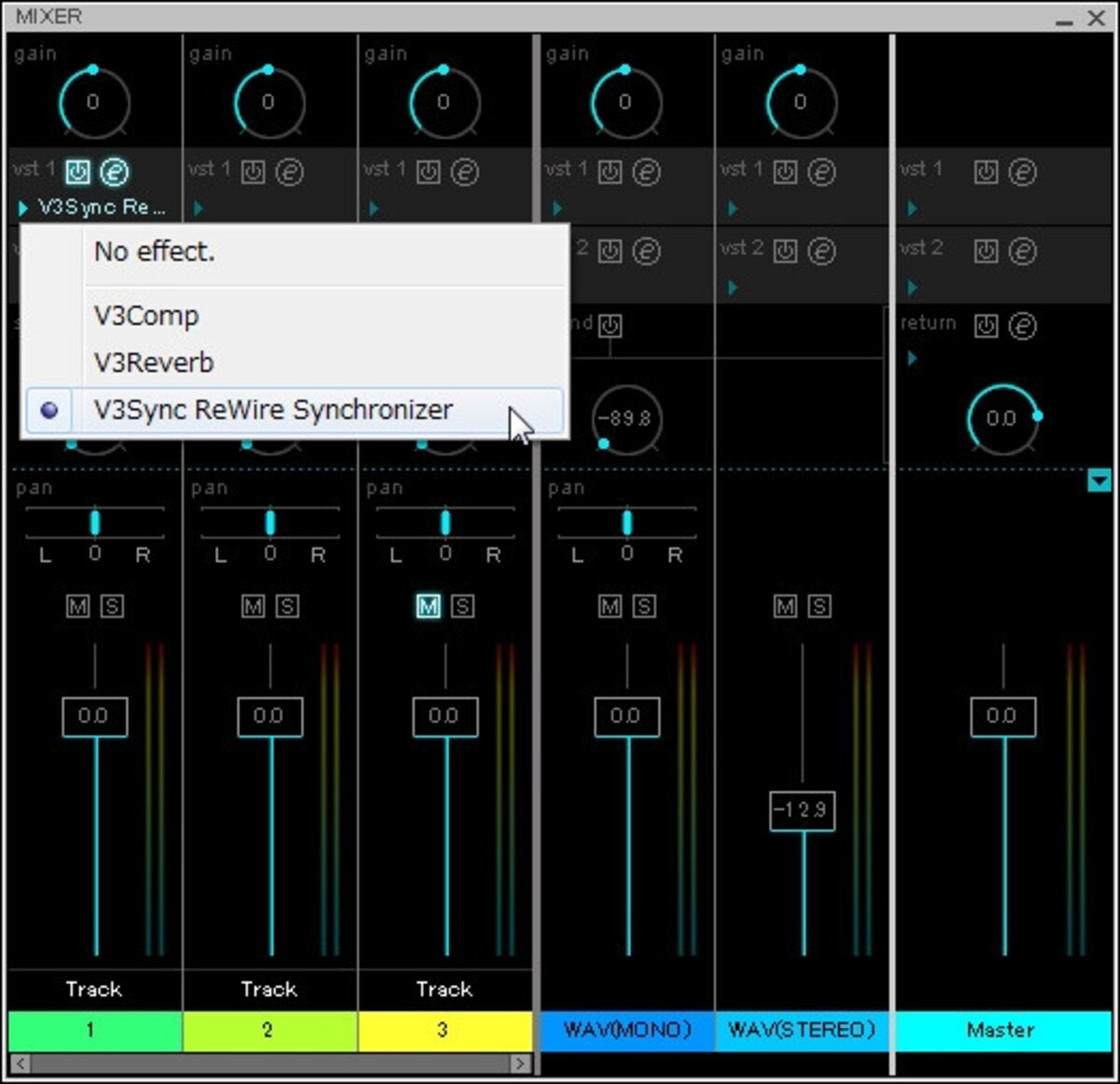
Task: Click right arrow of horizontal scrollbar
Action: [521, 1063]
